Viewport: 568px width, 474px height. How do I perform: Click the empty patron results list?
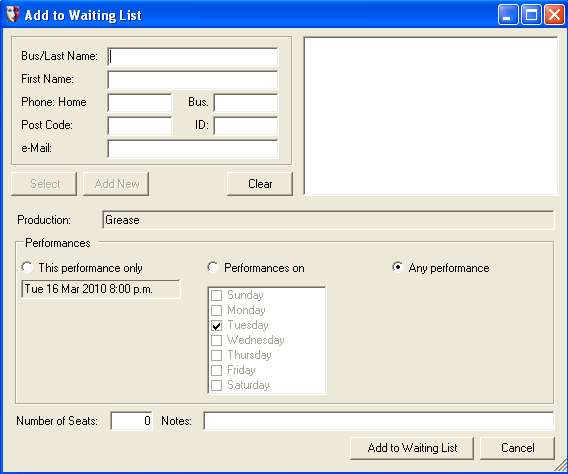(x=431, y=116)
